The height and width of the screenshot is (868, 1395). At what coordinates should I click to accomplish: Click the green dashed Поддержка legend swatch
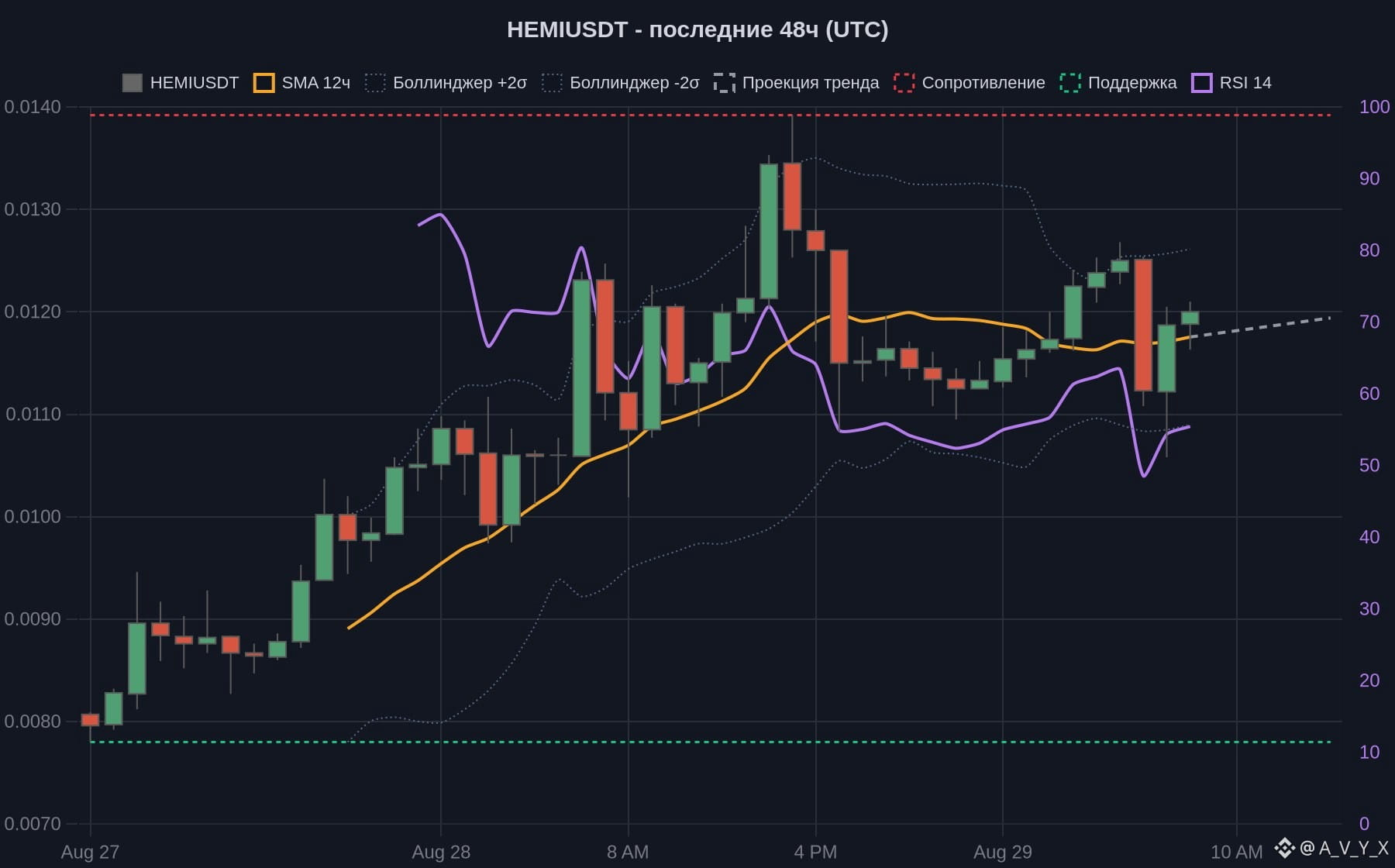click(1070, 83)
